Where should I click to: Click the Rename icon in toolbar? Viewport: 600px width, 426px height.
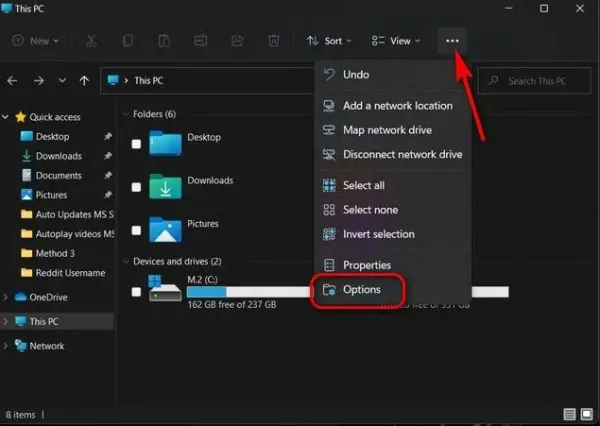click(201, 41)
